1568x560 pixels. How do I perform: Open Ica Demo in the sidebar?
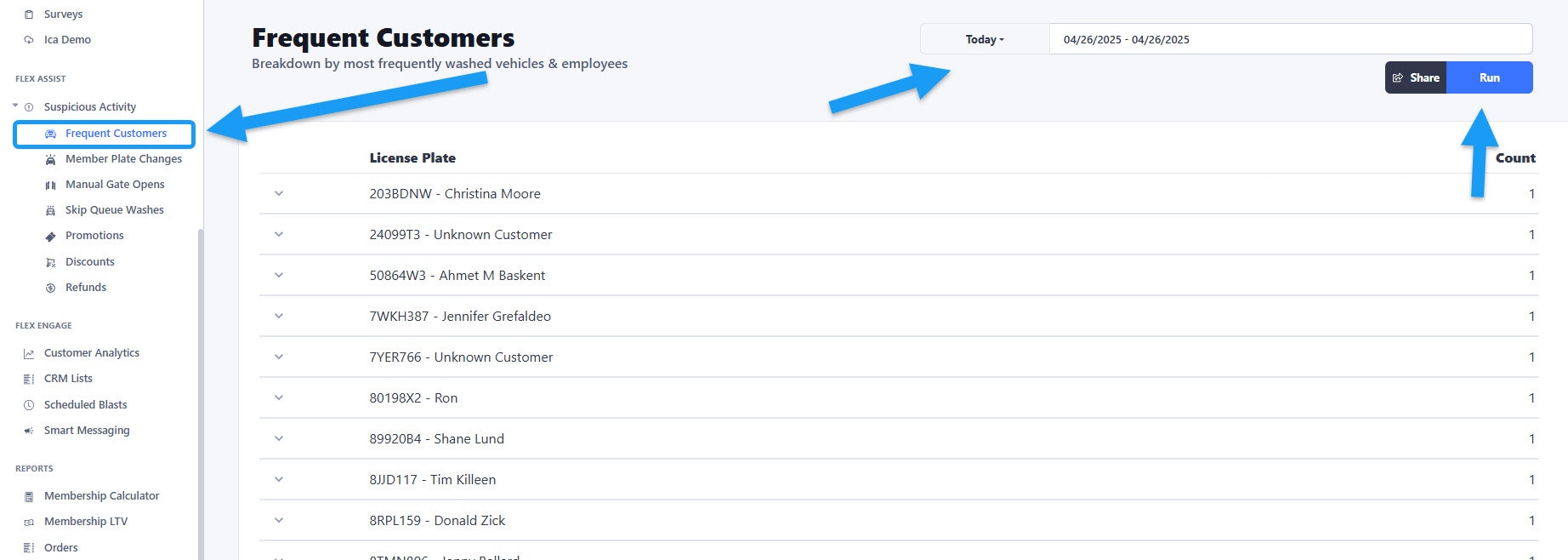point(67,40)
